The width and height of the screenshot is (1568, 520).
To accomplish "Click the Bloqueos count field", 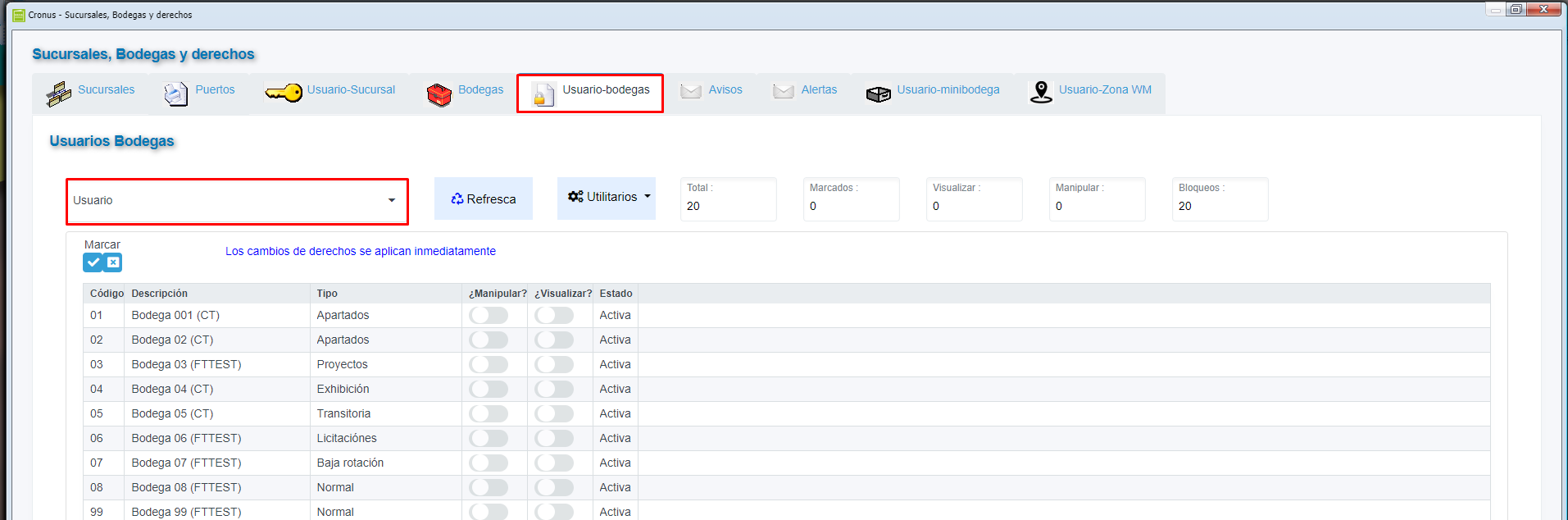I will point(1220,199).
